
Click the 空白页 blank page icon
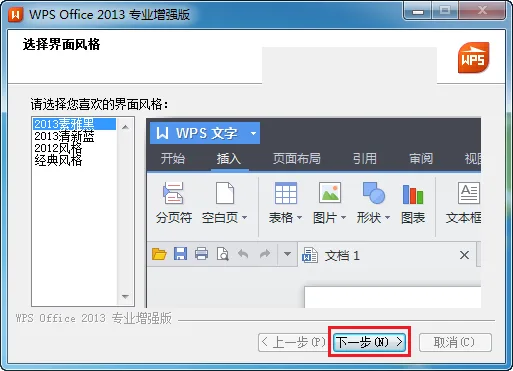coord(225,193)
